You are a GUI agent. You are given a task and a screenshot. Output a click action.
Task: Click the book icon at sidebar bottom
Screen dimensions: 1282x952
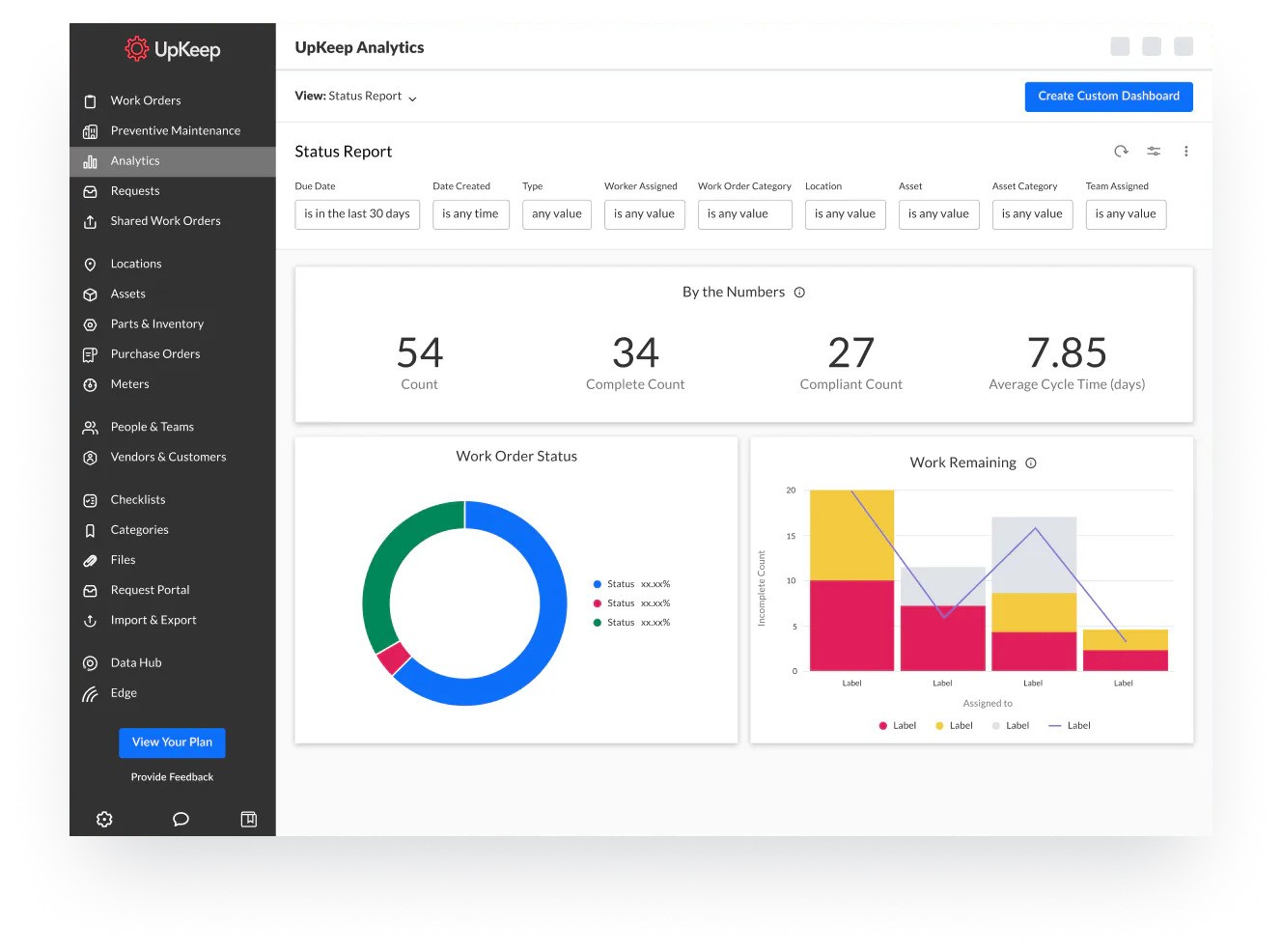pos(248,819)
